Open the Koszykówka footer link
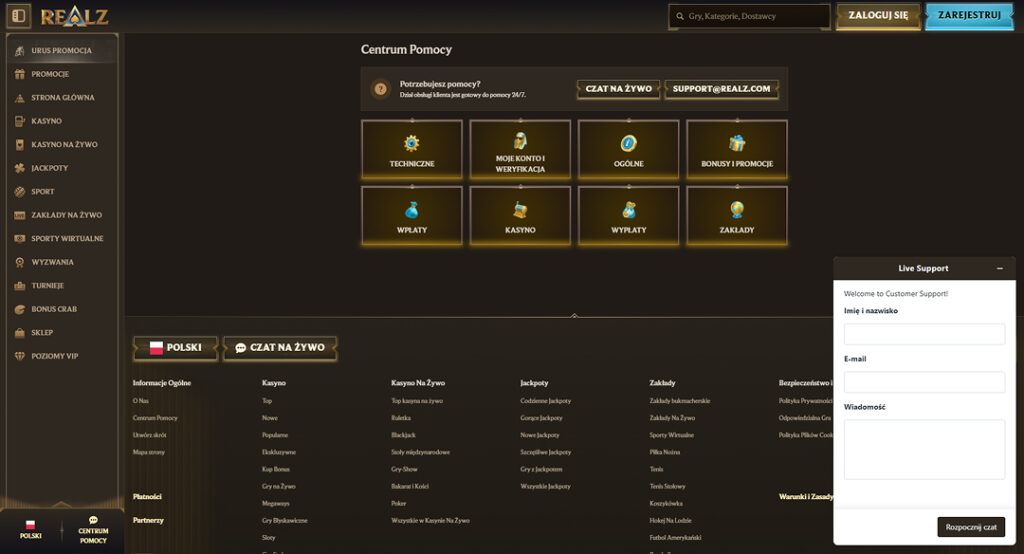The width and height of the screenshot is (1024, 554). [666, 503]
